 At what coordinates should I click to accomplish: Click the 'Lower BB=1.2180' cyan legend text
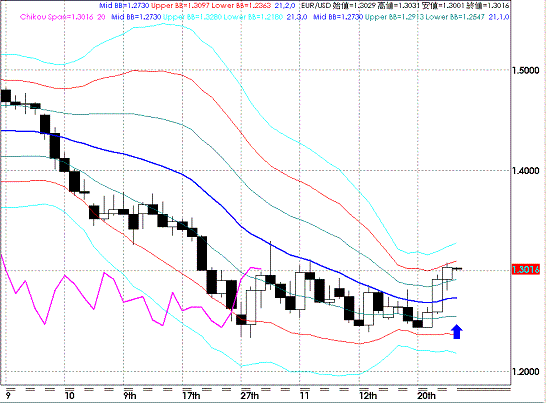click(x=253, y=17)
